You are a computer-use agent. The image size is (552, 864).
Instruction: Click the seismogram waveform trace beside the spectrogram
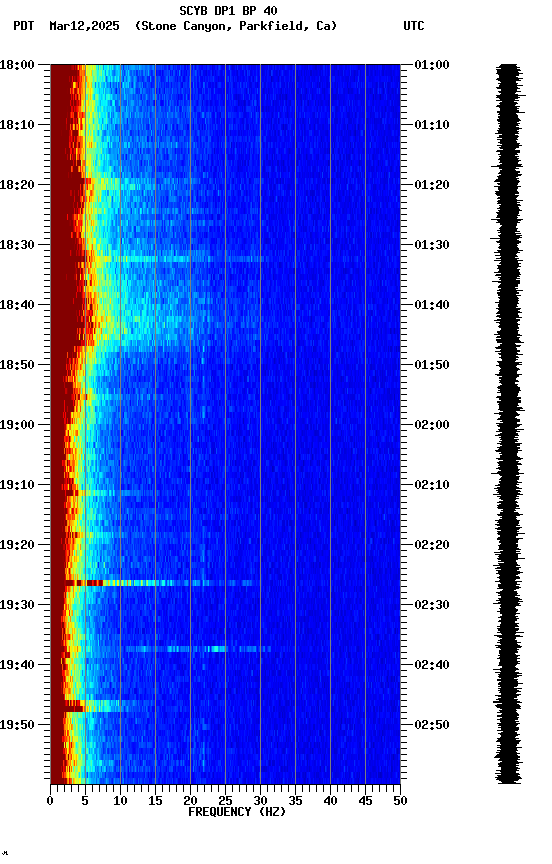click(x=508, y=424)
